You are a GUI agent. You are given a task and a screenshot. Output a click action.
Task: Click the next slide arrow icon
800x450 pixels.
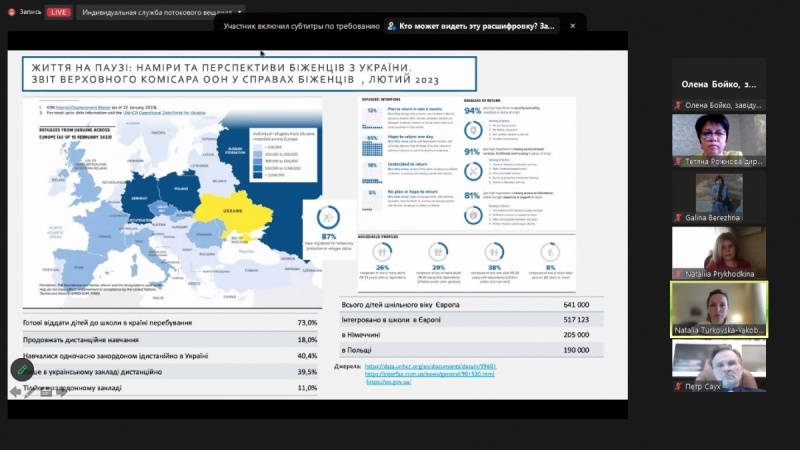coord(62,392)
